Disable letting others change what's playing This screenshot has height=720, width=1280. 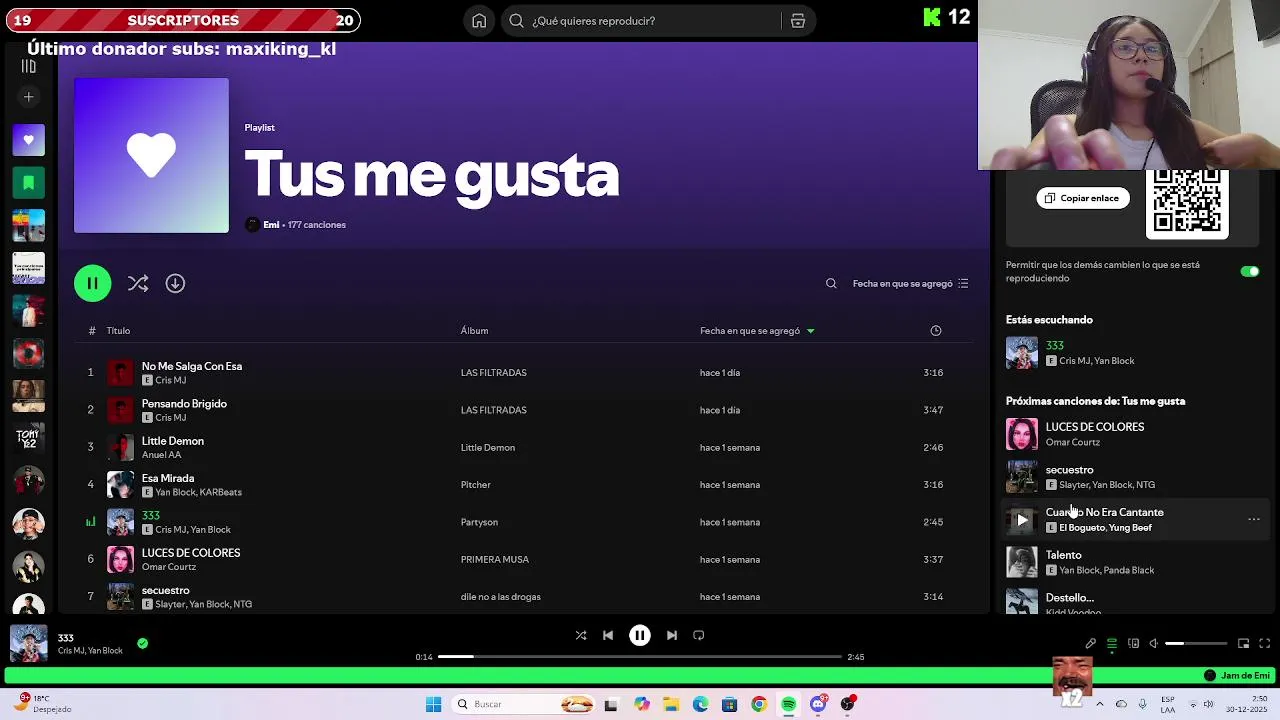(1250, 272)
